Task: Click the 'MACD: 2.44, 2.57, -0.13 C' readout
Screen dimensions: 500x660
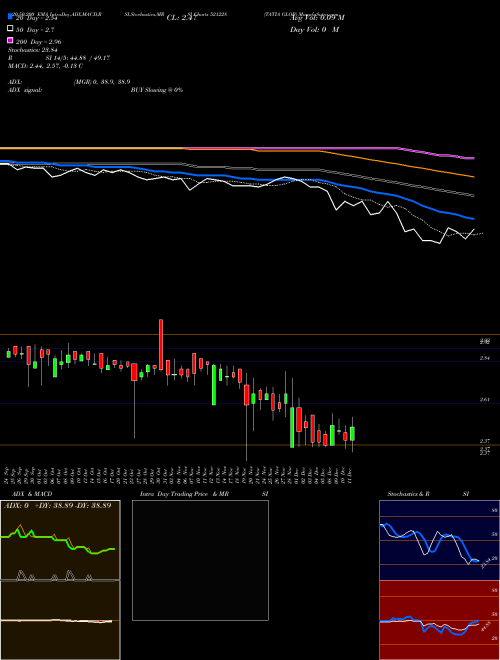Action: [45, 66]
